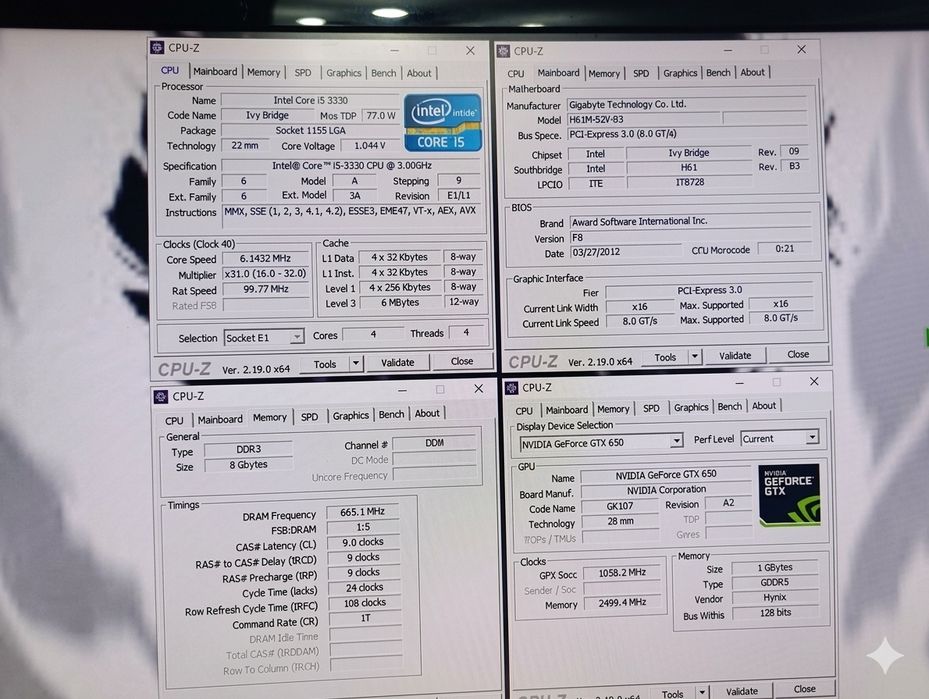Open About tab in the processor window

419,73
